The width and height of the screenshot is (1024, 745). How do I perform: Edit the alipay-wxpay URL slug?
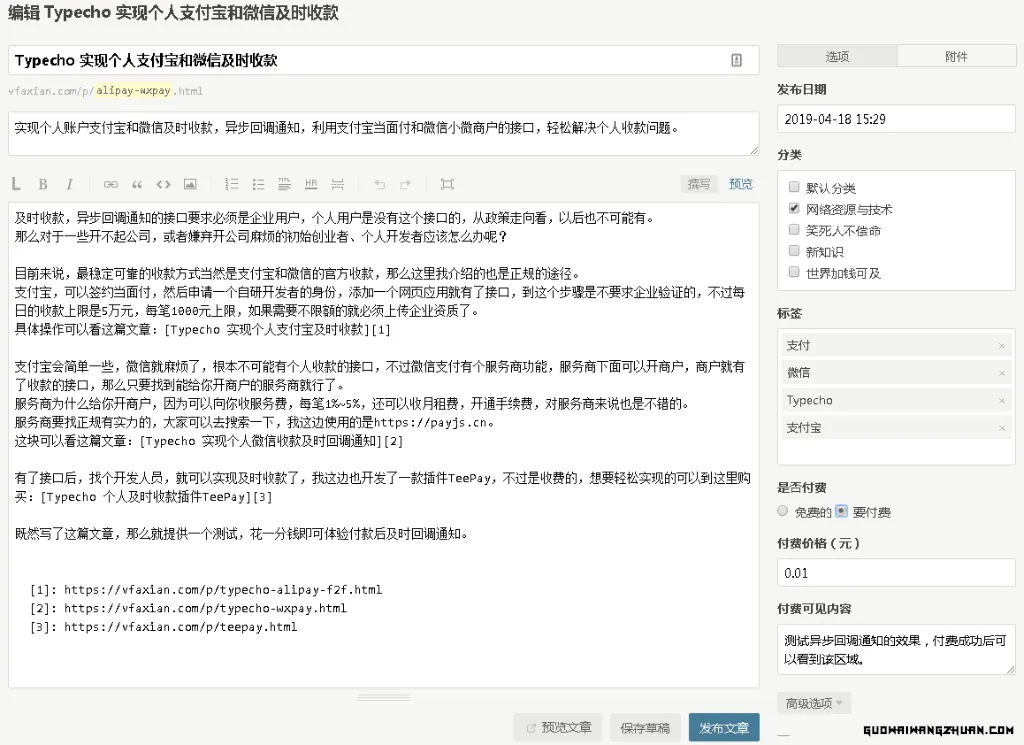(133, 91)
